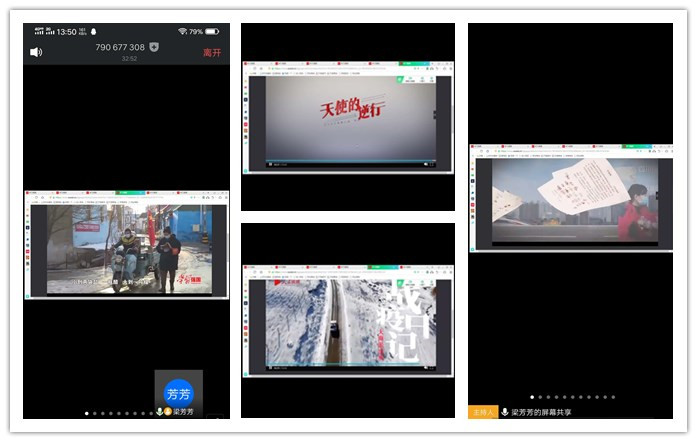The height and width of the screenshot is (442, 697).
Task: Open the meeting security shield icon
Action: (x=154, y=47)
